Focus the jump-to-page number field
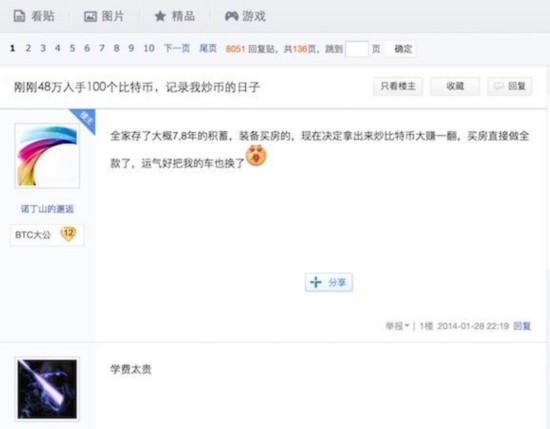The image size is (550, 429). click(357, 49)
